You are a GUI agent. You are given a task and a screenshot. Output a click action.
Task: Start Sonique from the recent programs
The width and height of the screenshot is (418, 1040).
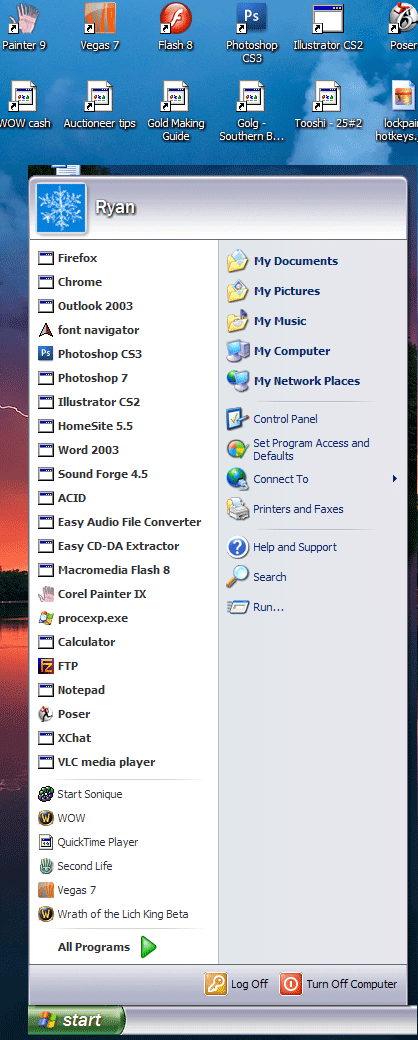[80, 794]
